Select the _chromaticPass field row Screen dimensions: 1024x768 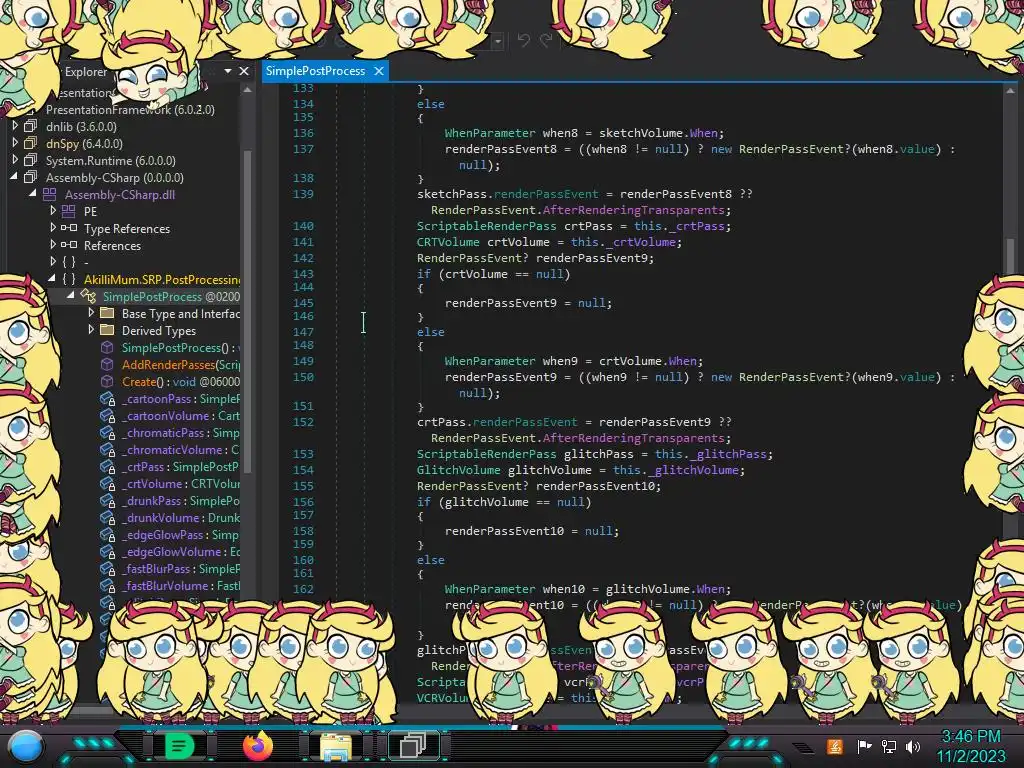point(180,432)
